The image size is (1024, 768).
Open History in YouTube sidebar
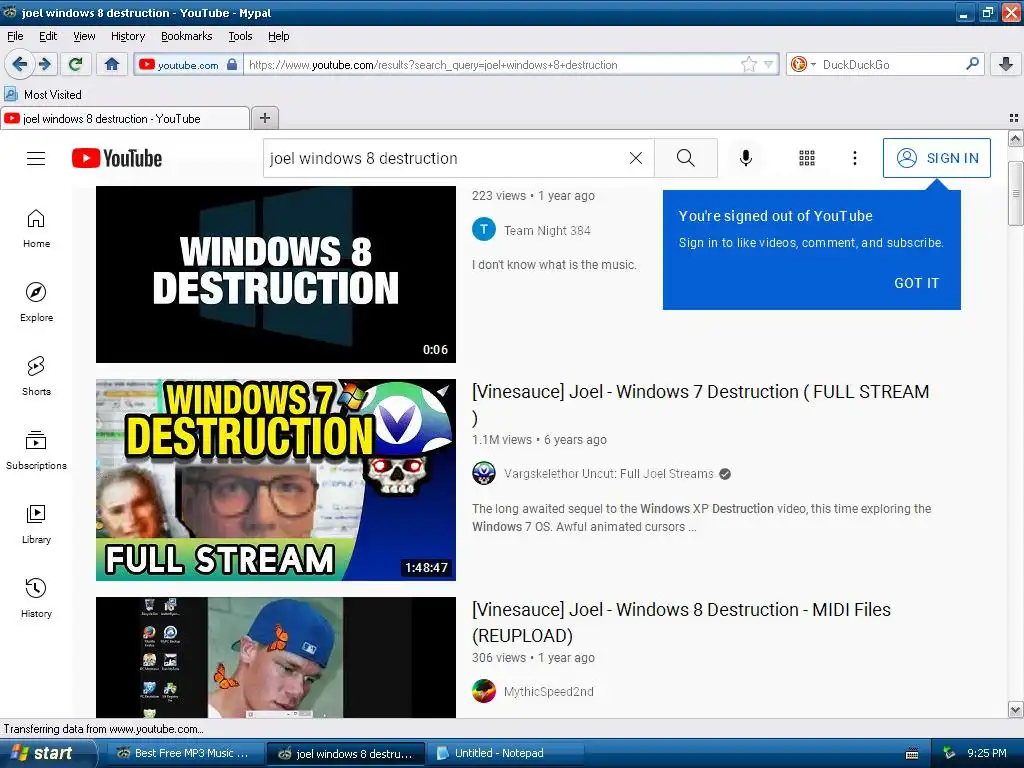coord(37,598)
